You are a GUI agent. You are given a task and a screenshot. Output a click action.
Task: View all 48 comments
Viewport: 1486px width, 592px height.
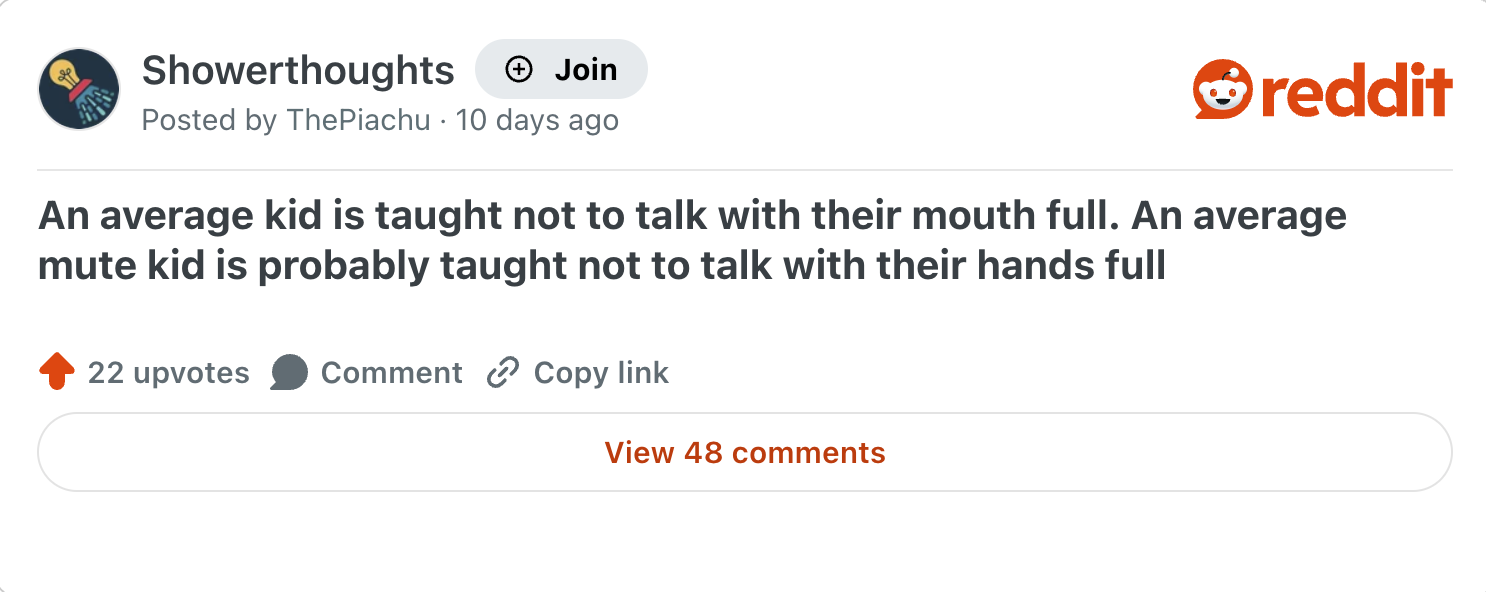pos(745,452)
